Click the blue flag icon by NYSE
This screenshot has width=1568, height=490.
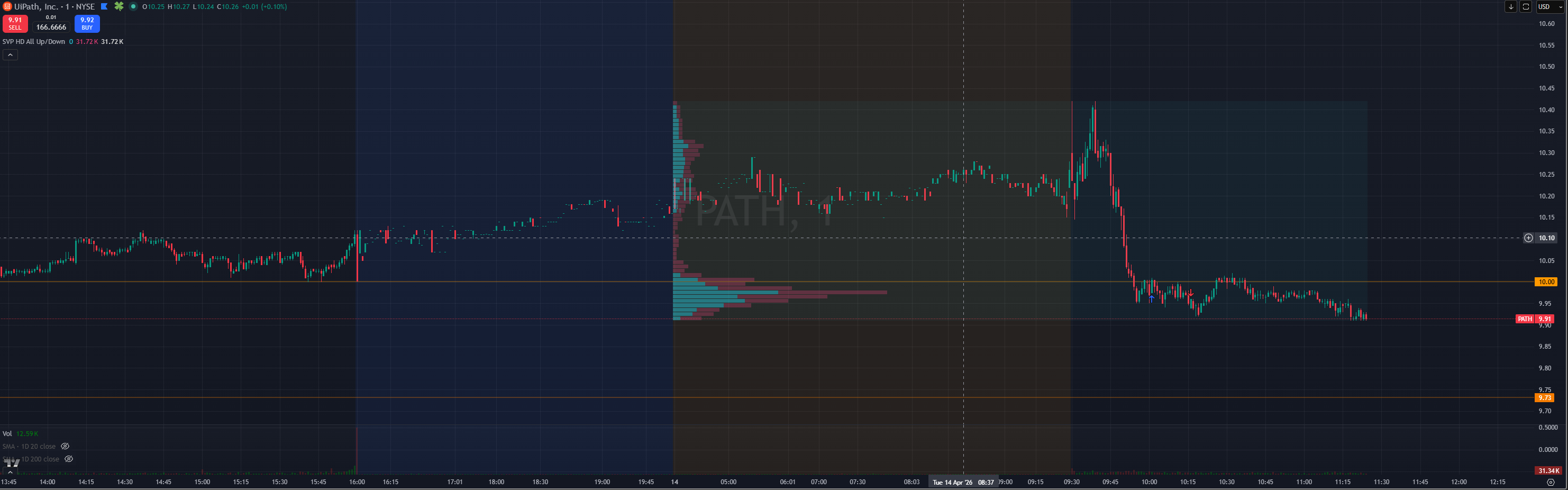pyautogui.click(x=104, y=7)
